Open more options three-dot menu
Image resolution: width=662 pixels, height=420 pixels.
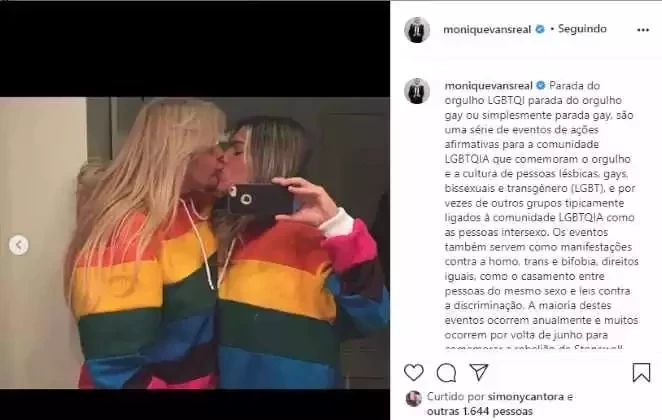click(643, 30)
